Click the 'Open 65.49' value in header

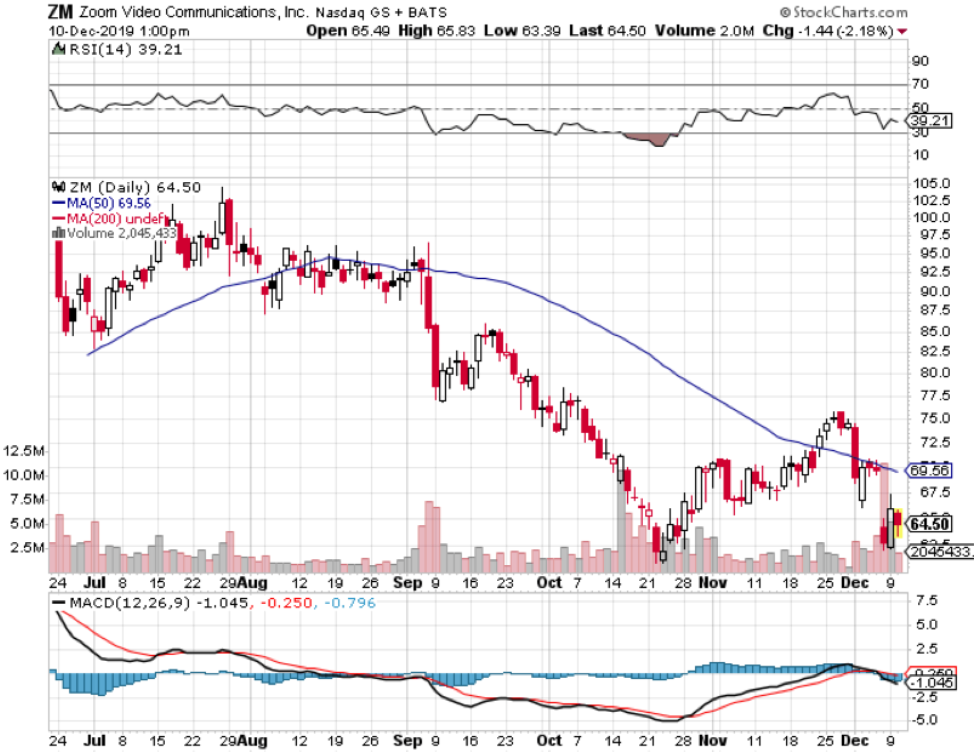pos(347,30)
